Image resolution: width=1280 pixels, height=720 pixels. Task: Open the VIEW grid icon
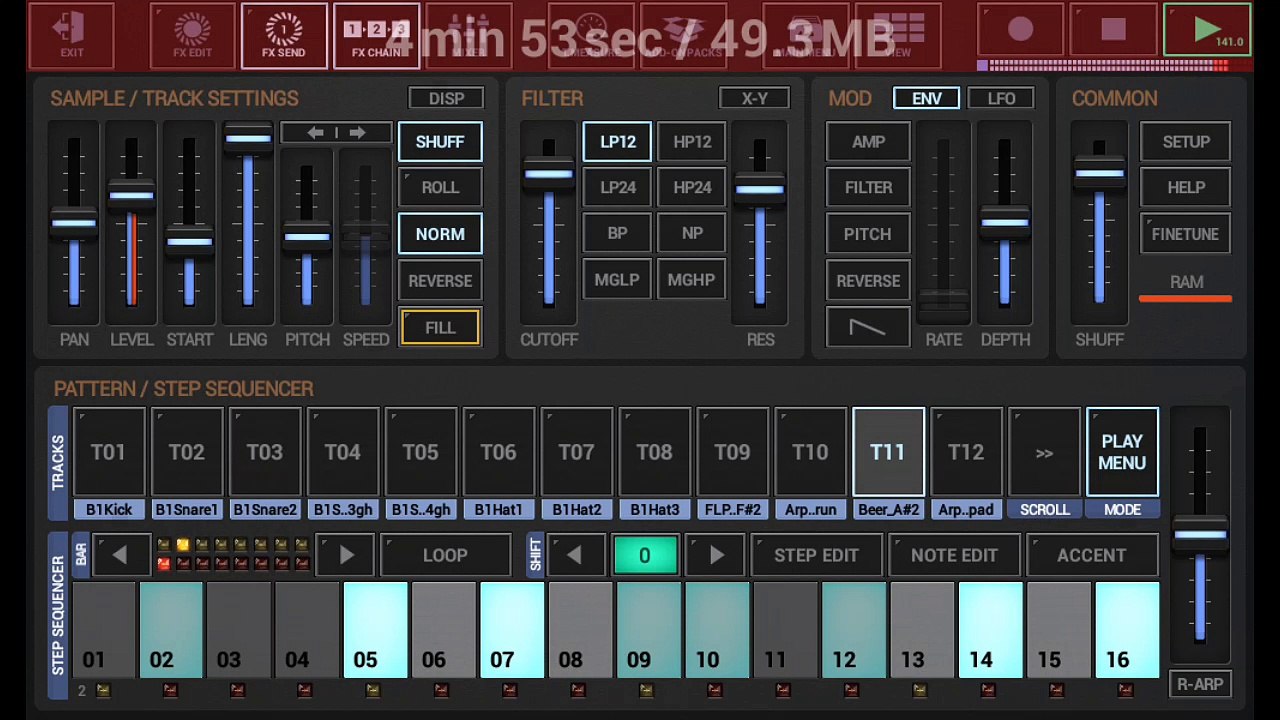[x=897, y=36]
